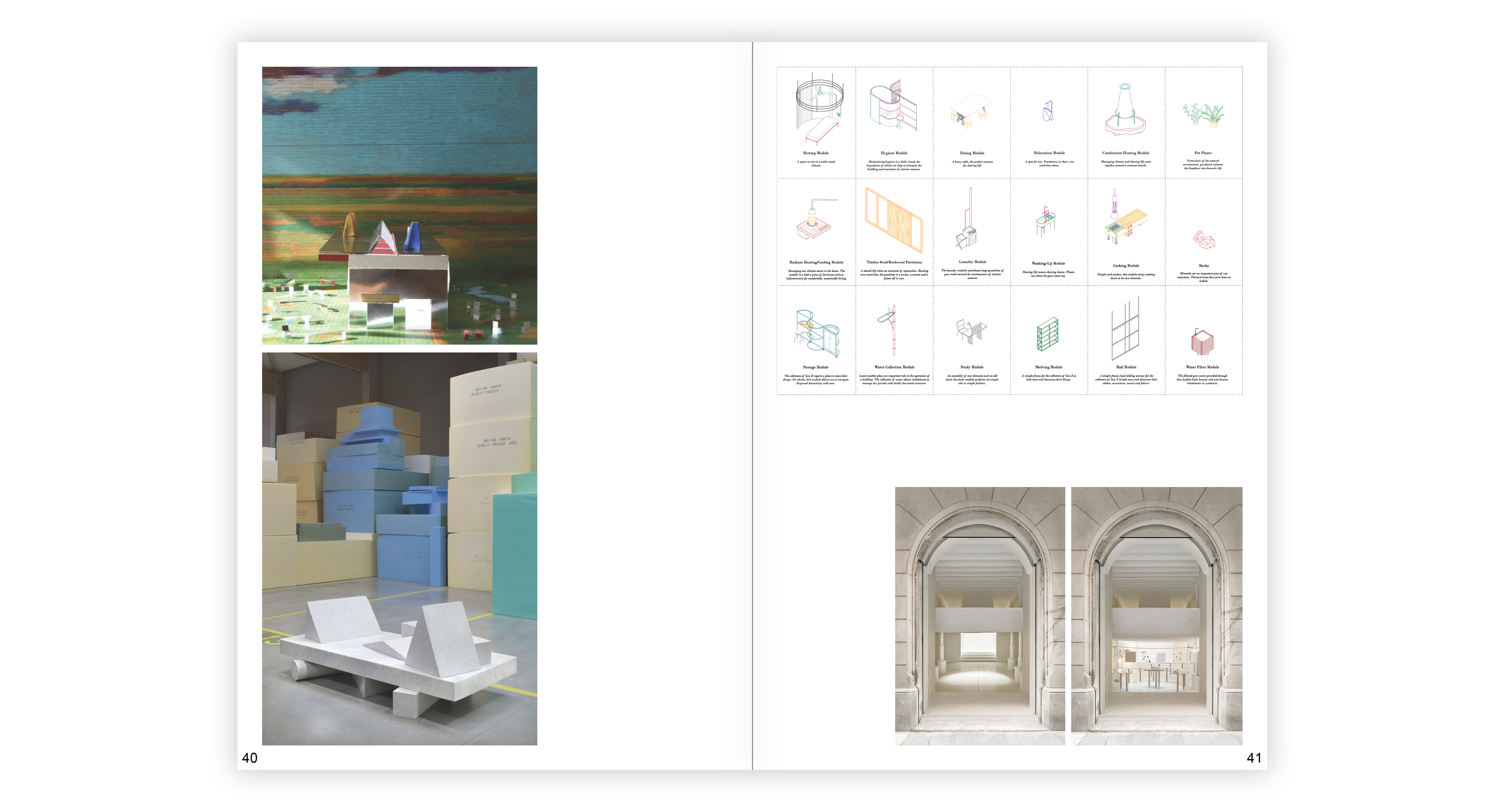1505x812 pixels.
Task: Click the Resting Module bed diagram
Action: tap(820, 109)
